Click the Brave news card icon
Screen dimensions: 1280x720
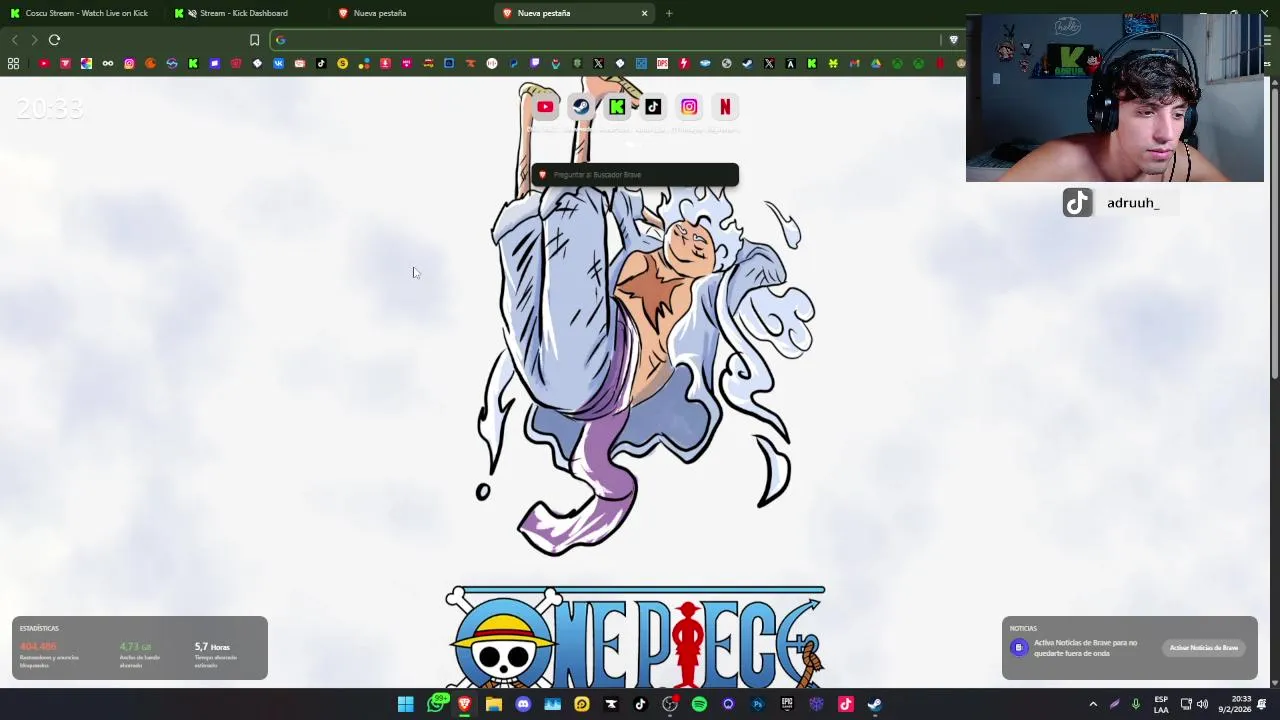pos(1019,648)
